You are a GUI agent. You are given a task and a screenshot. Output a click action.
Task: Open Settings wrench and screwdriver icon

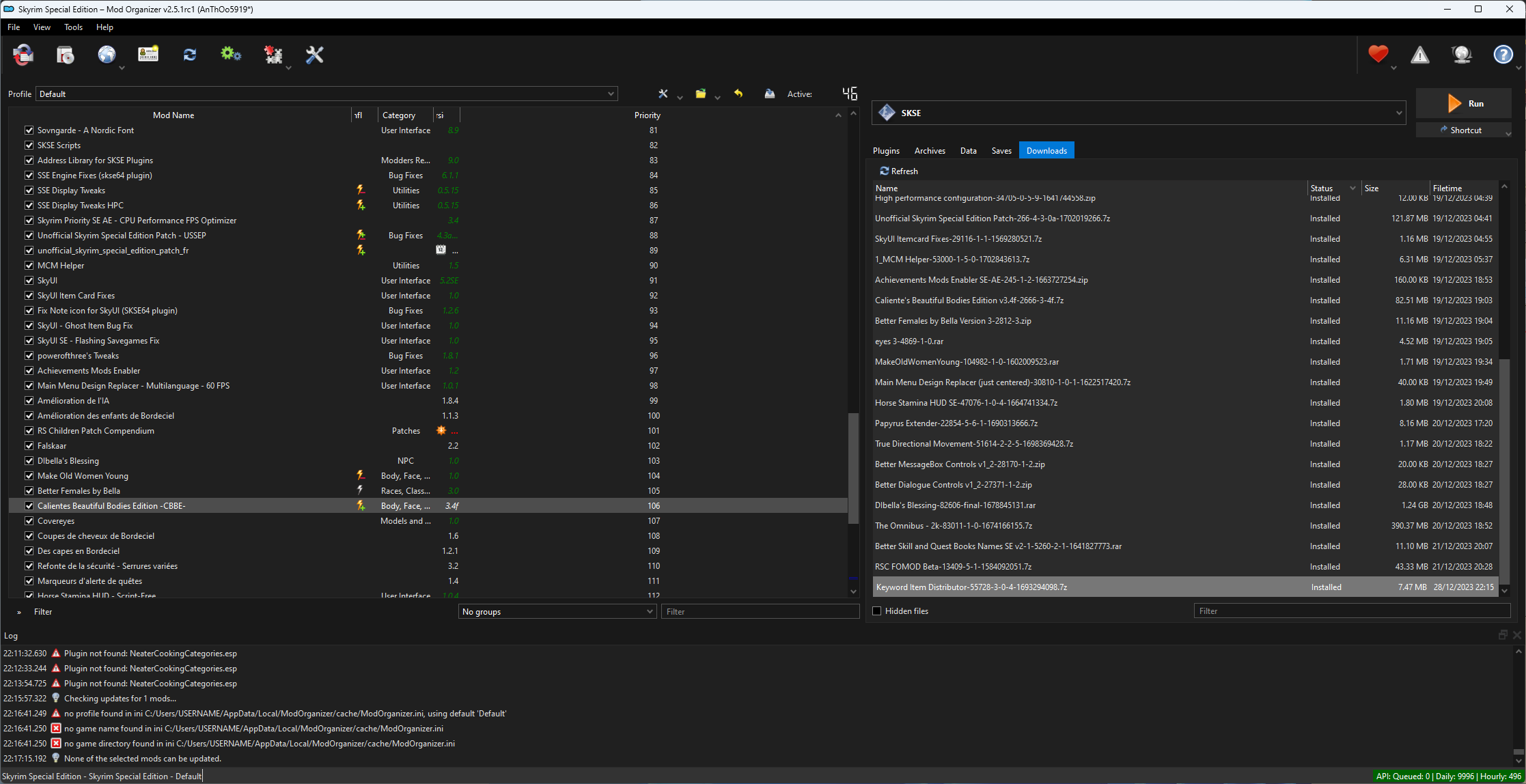(x=314, y=55)
